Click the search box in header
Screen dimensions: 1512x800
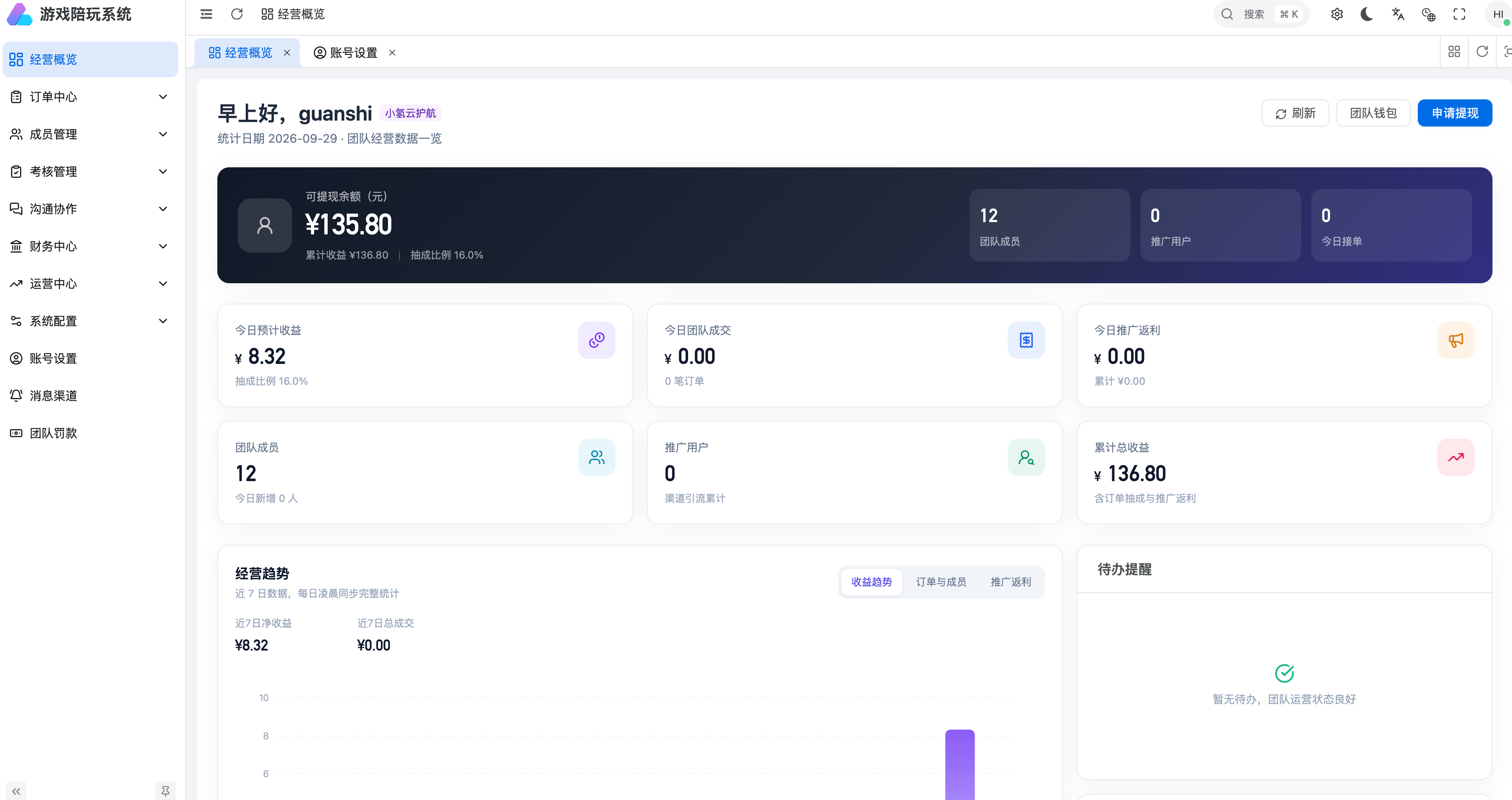[x=1261, y=14]
